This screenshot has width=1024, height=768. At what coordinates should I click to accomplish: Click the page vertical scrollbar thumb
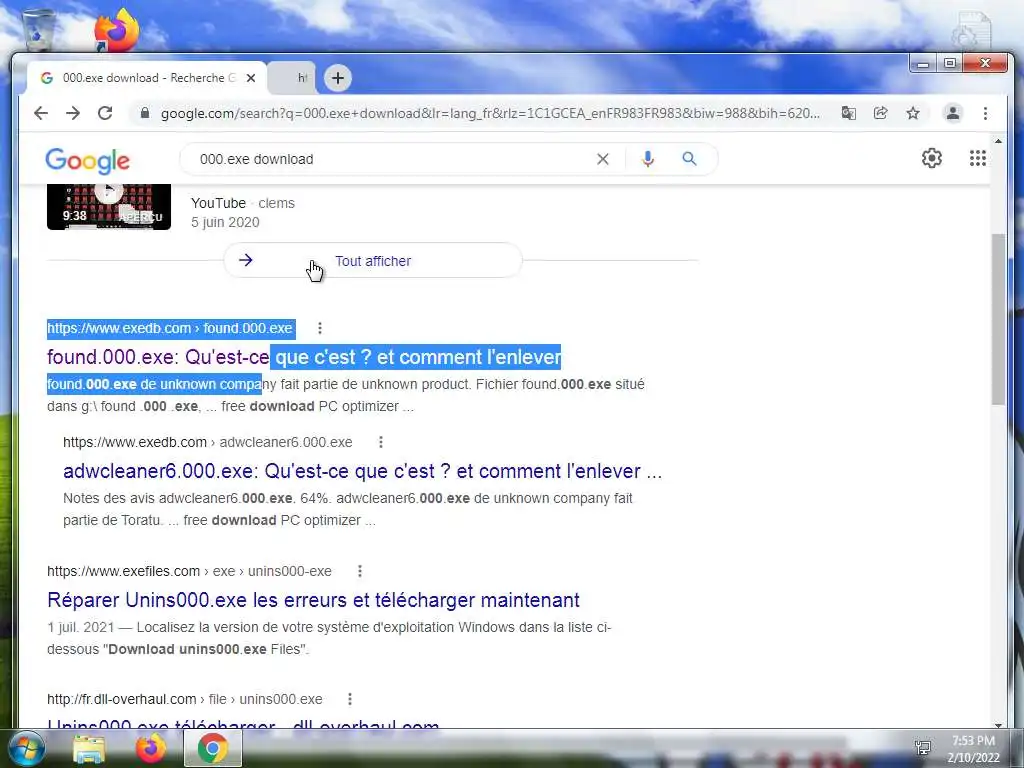click(x=998, y=319)
